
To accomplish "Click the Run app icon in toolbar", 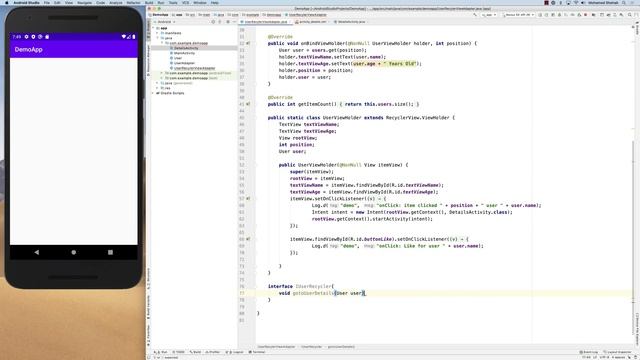I will click(540, 15).
